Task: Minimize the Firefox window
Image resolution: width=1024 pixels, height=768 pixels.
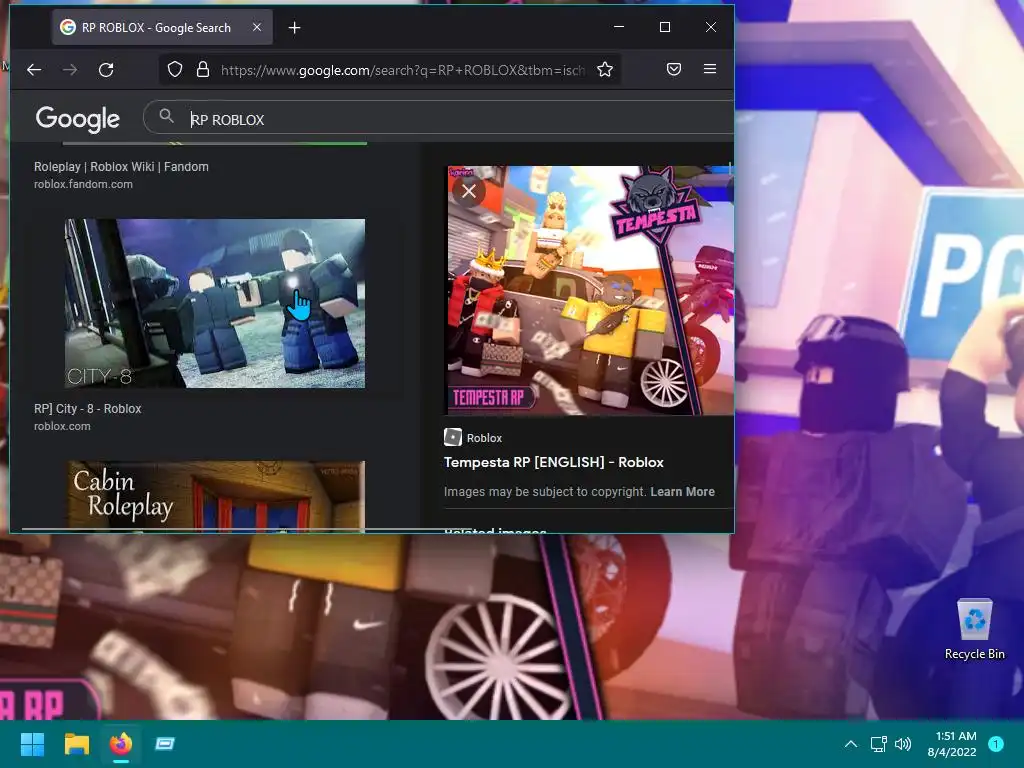Action: tap(619, 27)
